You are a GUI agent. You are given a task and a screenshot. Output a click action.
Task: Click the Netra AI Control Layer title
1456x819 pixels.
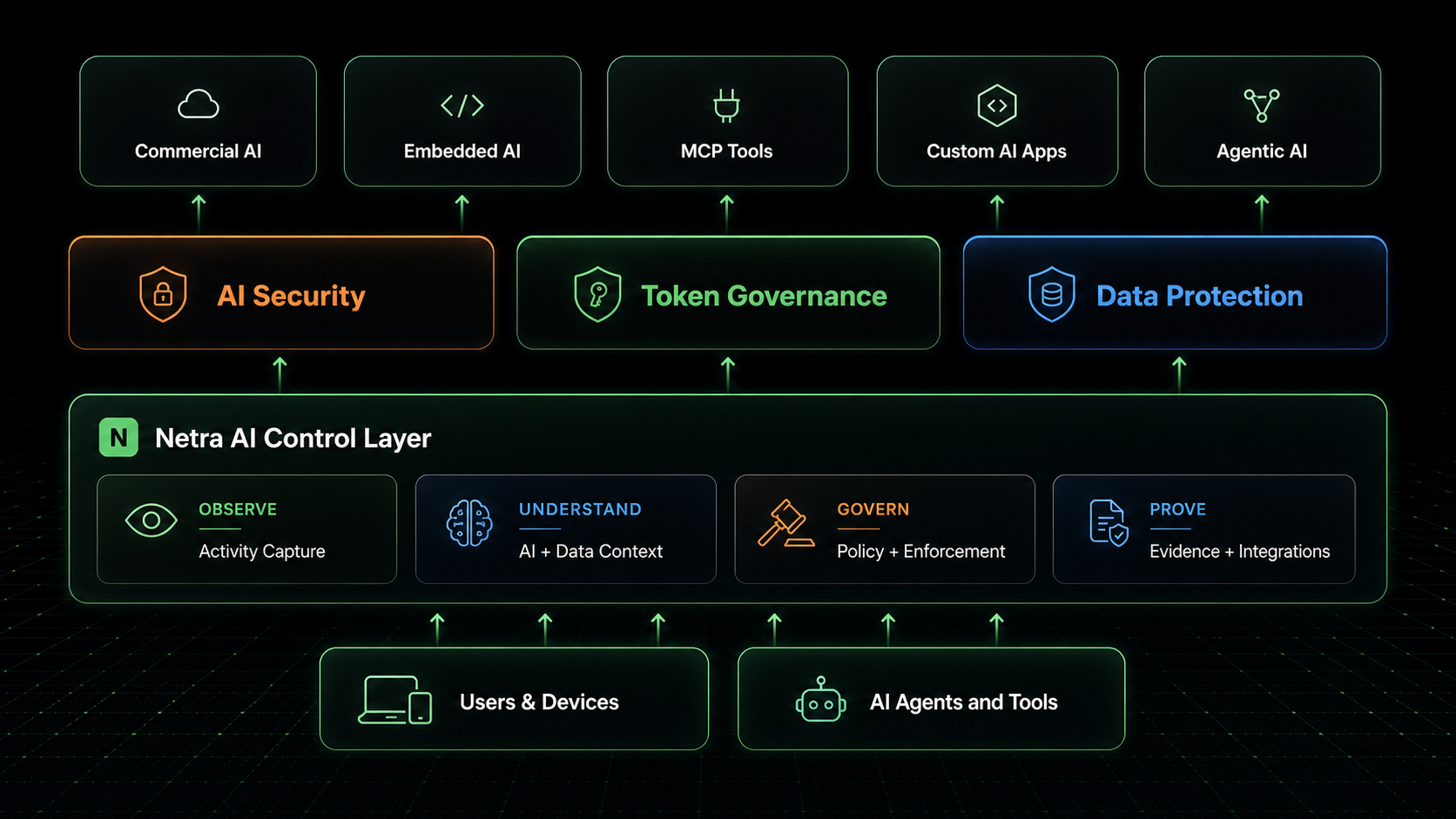tap(293, 438)
